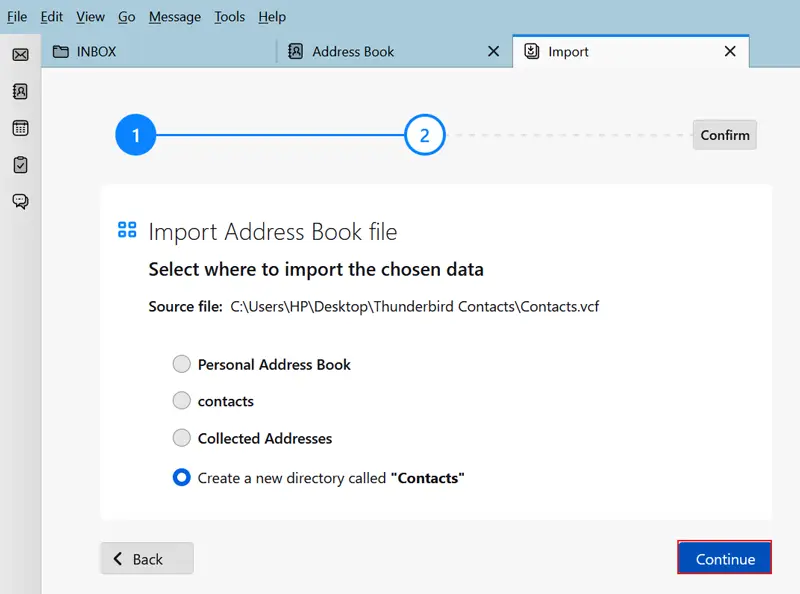This screenshot has width=800, height=594.
Task: Click the step 1 circle indicator
Action: click(135, 135)
